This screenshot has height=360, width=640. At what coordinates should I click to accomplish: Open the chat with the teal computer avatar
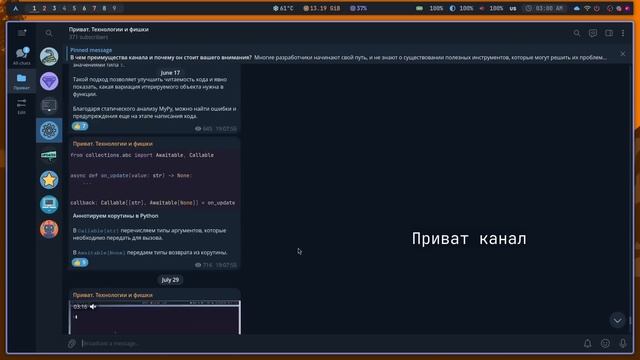click(x=49, y=204)
